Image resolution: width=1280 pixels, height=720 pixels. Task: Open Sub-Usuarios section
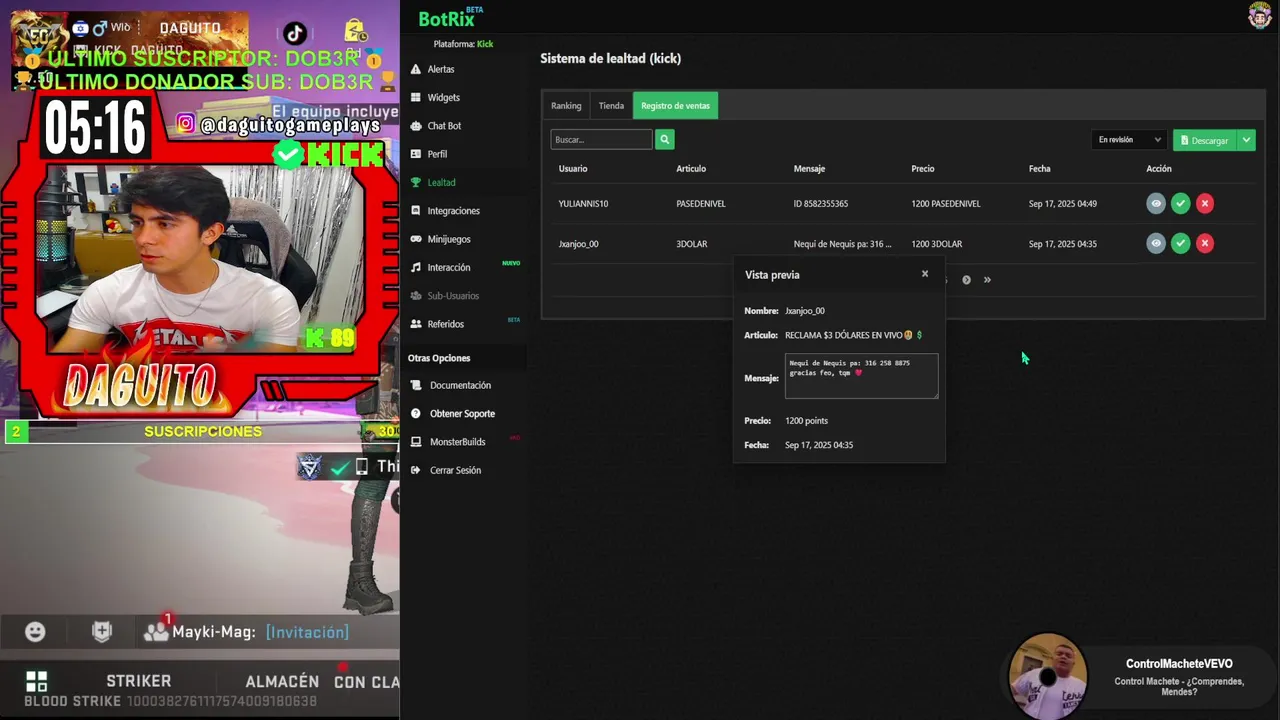pos(453,296)
